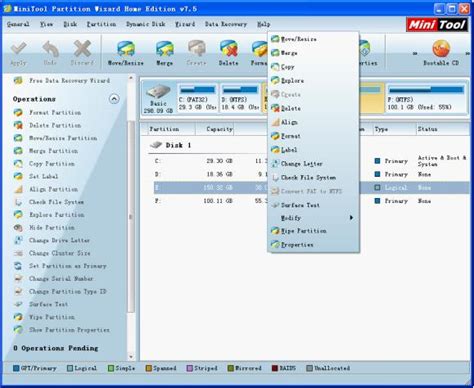Choose Copy Partition in sidebar
The image size is (474, 388).
44,164
